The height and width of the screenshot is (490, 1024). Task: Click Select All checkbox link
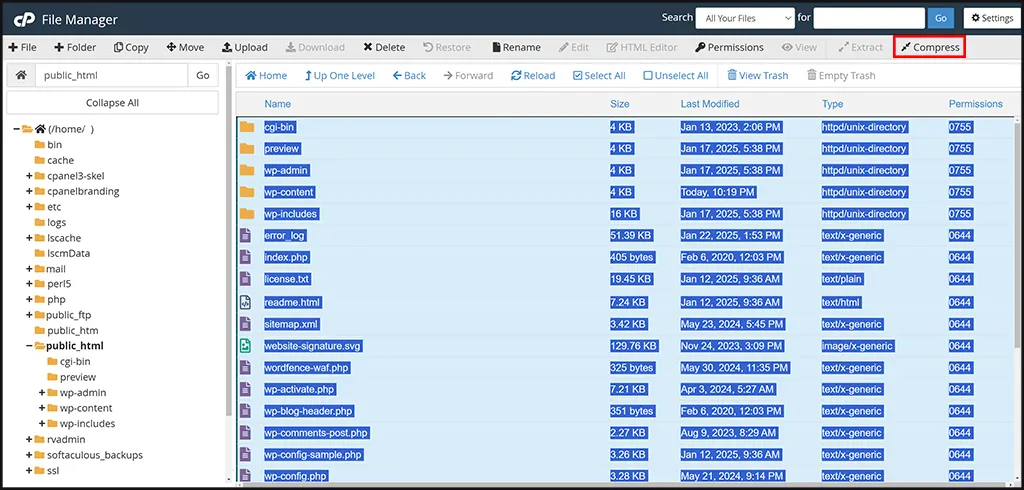[599, 75]
